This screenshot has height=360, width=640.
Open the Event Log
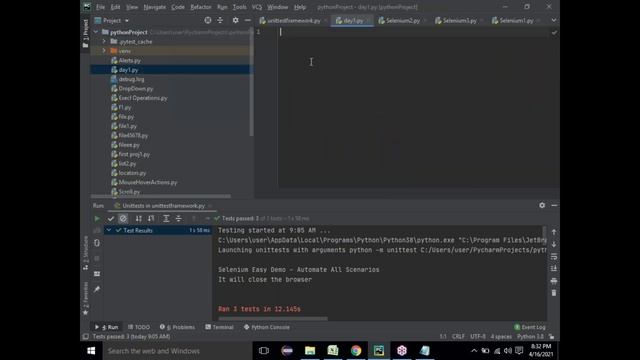tap(530, 327)
